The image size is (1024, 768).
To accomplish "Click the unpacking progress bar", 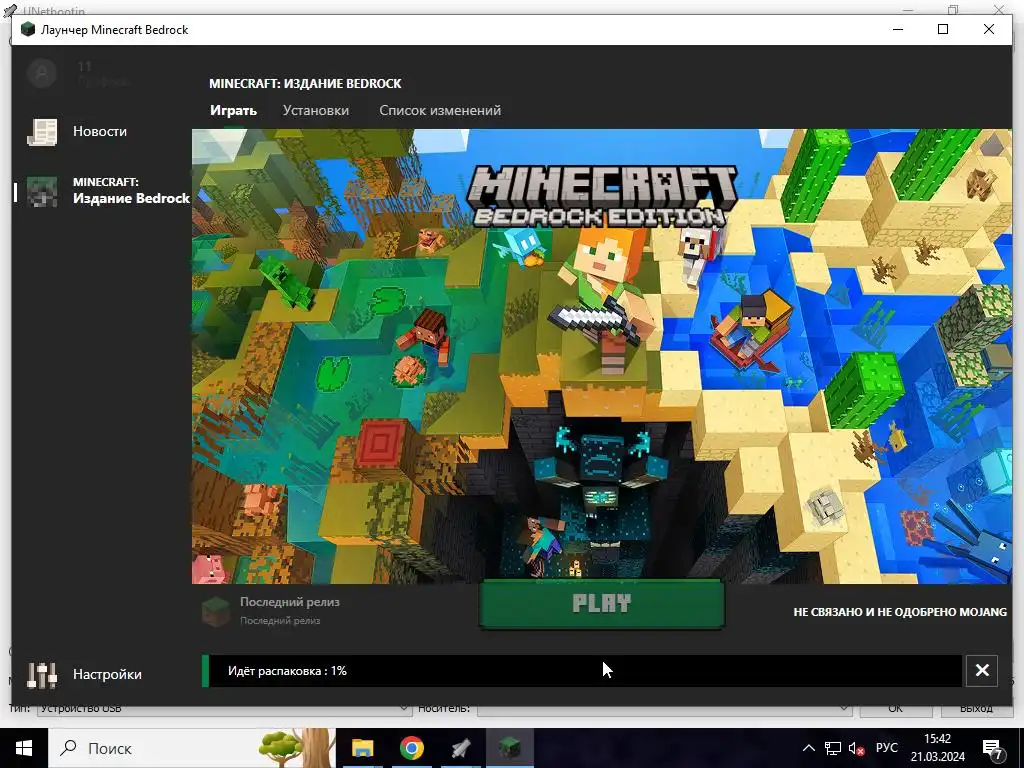I will pos(582,671).
